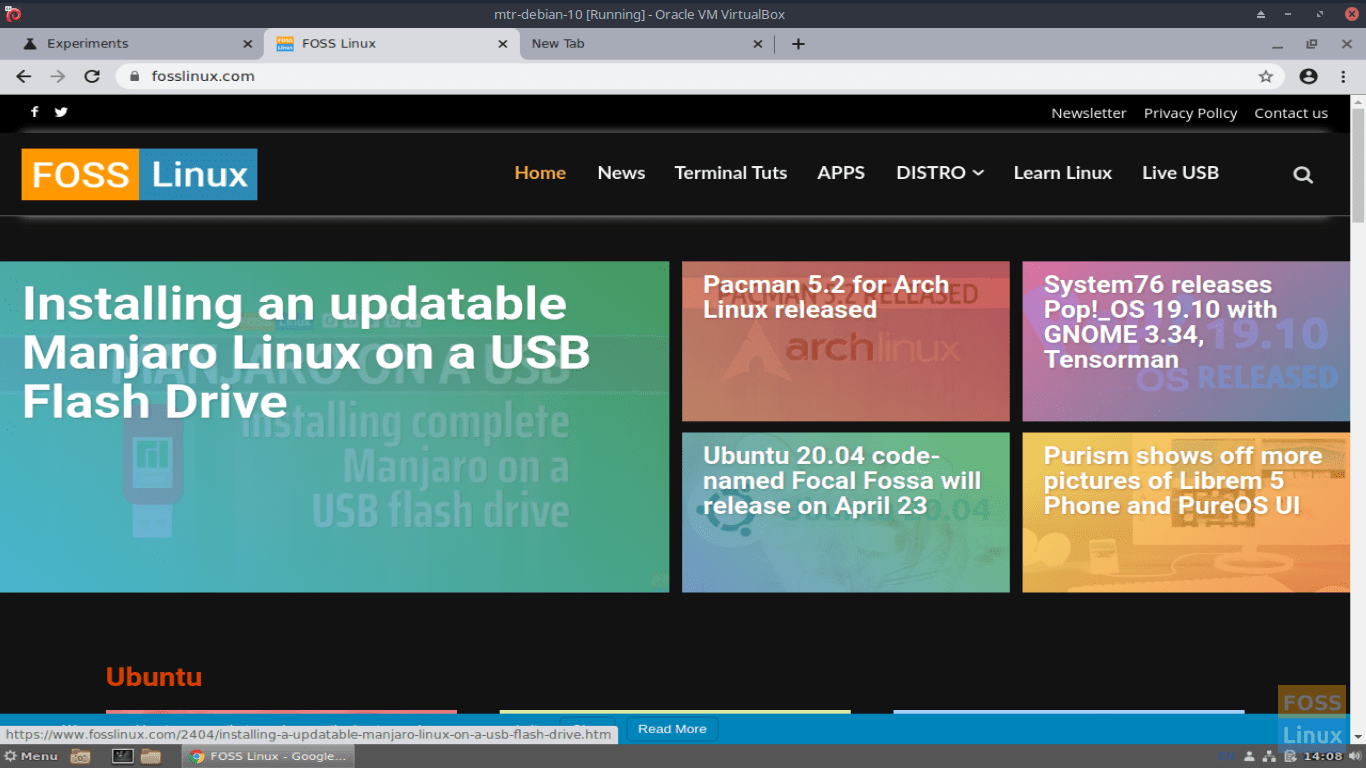Open the Live USB menu item
The image size is (1366, 768).
tap(1180, 173)
